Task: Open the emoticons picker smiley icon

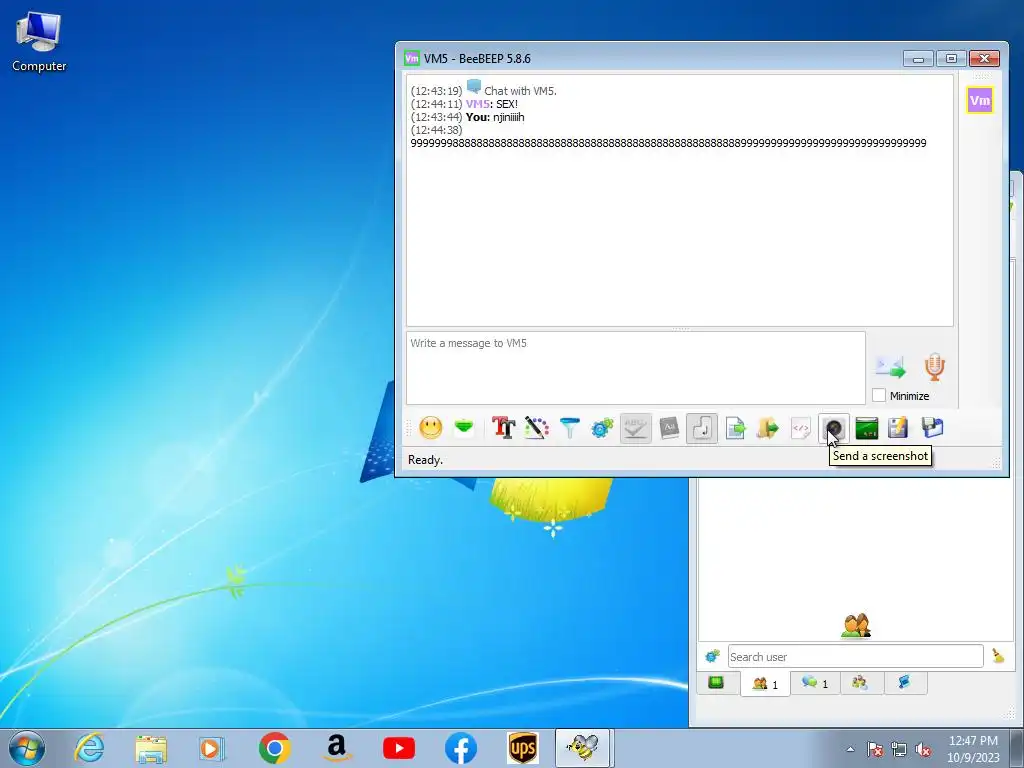Action: click(430, 428)
